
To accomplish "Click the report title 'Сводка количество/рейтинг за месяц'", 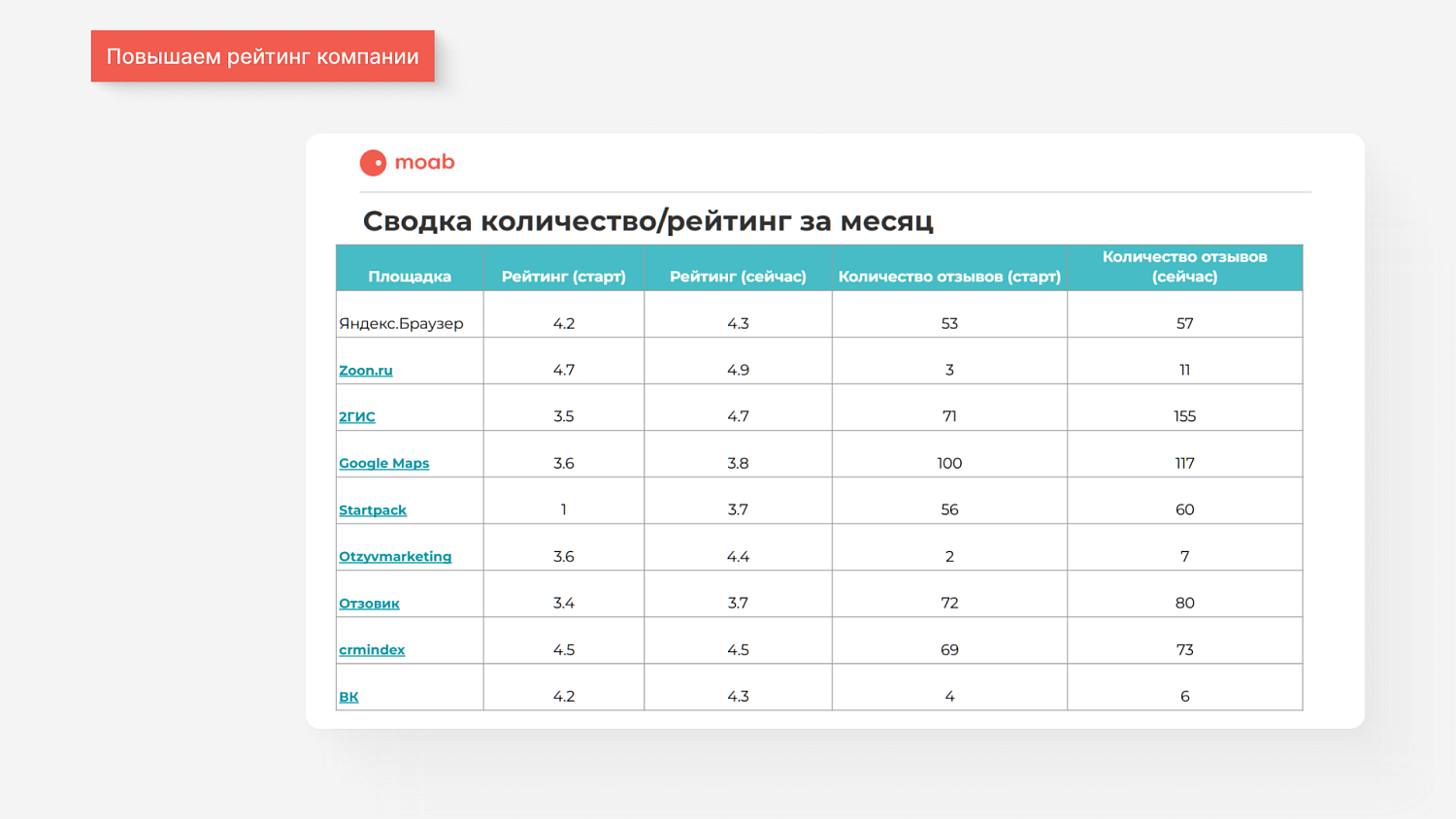I will point(650,220).
